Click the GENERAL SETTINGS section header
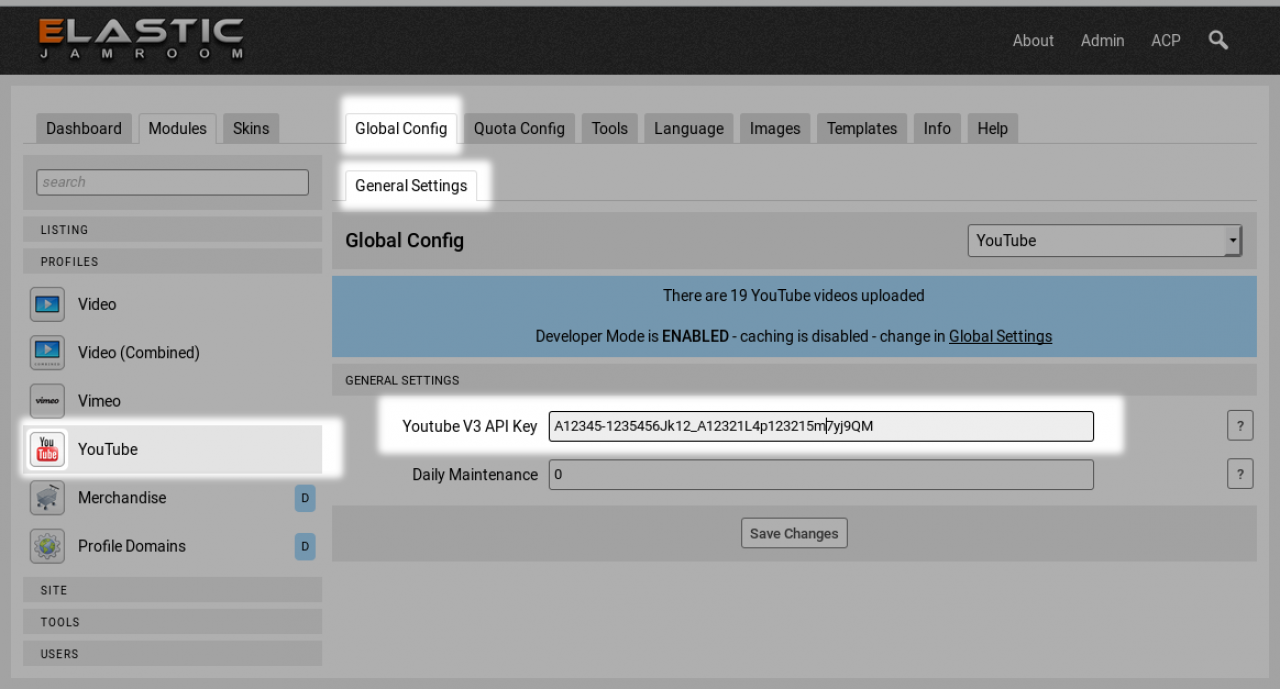 pos(794,380)
